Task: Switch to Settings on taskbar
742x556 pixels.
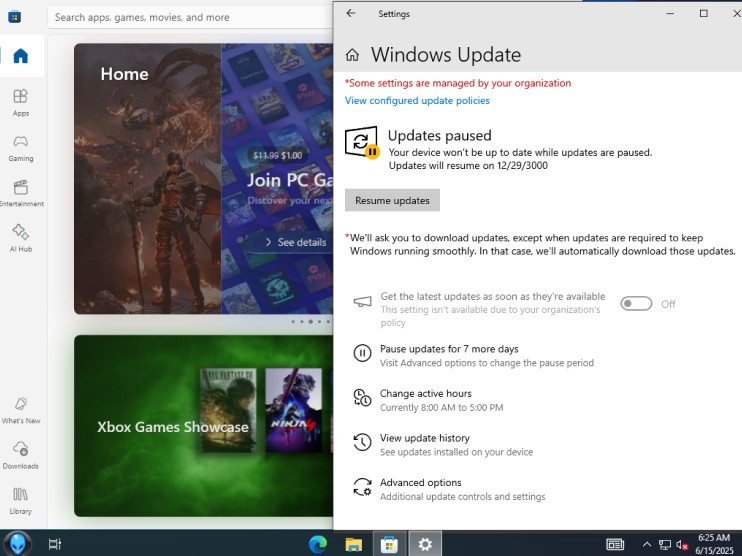Action: click(425, 544)
